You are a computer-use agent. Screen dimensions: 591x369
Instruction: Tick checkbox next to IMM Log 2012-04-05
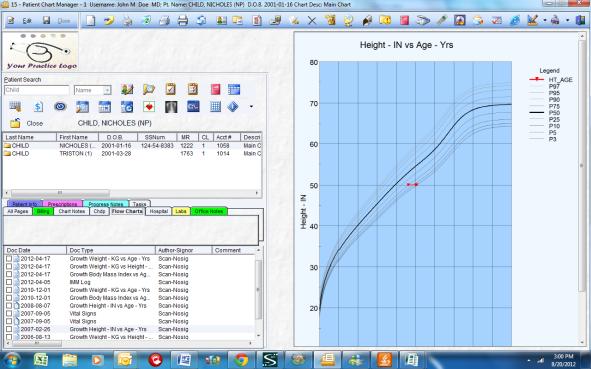[x=9, y=282]
